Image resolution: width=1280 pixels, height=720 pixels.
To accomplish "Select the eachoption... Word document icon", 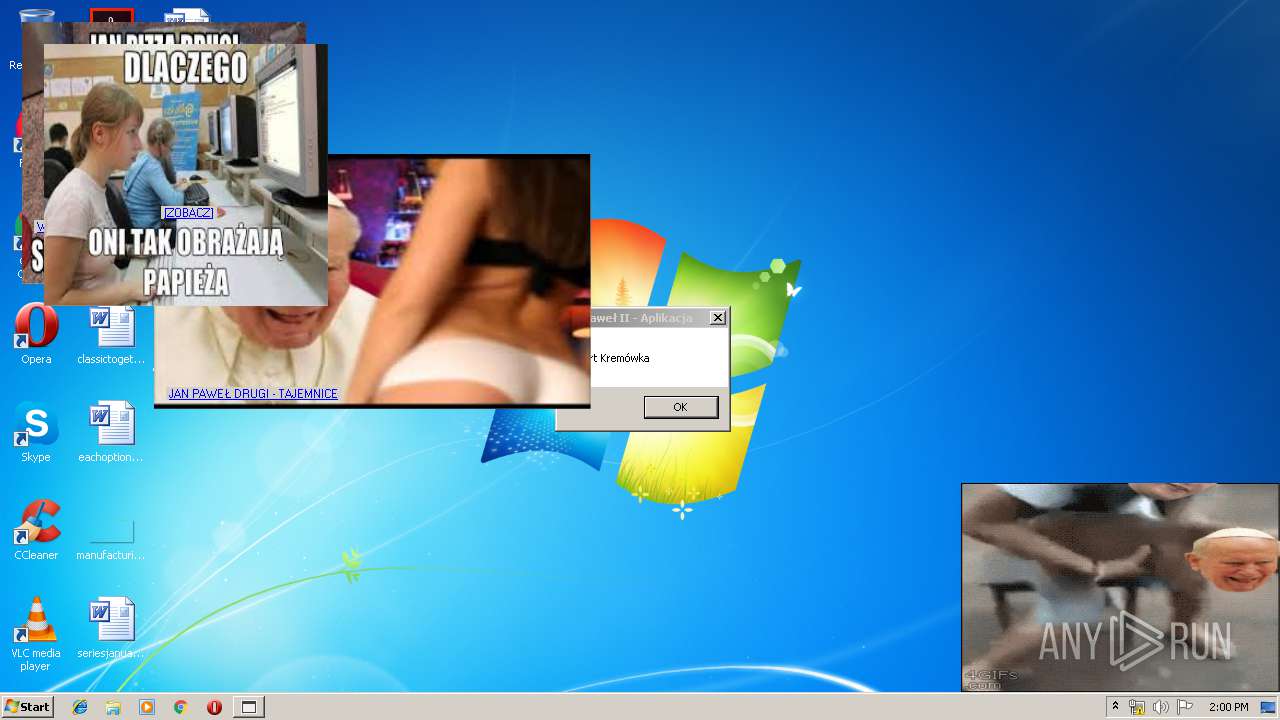I will tap(111, 433).
